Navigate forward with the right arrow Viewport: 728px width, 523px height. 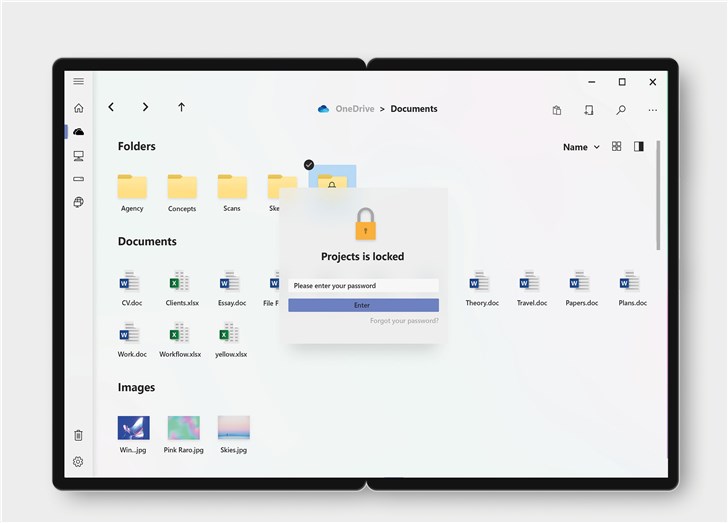pyautogui.click(x=145, y=107)
